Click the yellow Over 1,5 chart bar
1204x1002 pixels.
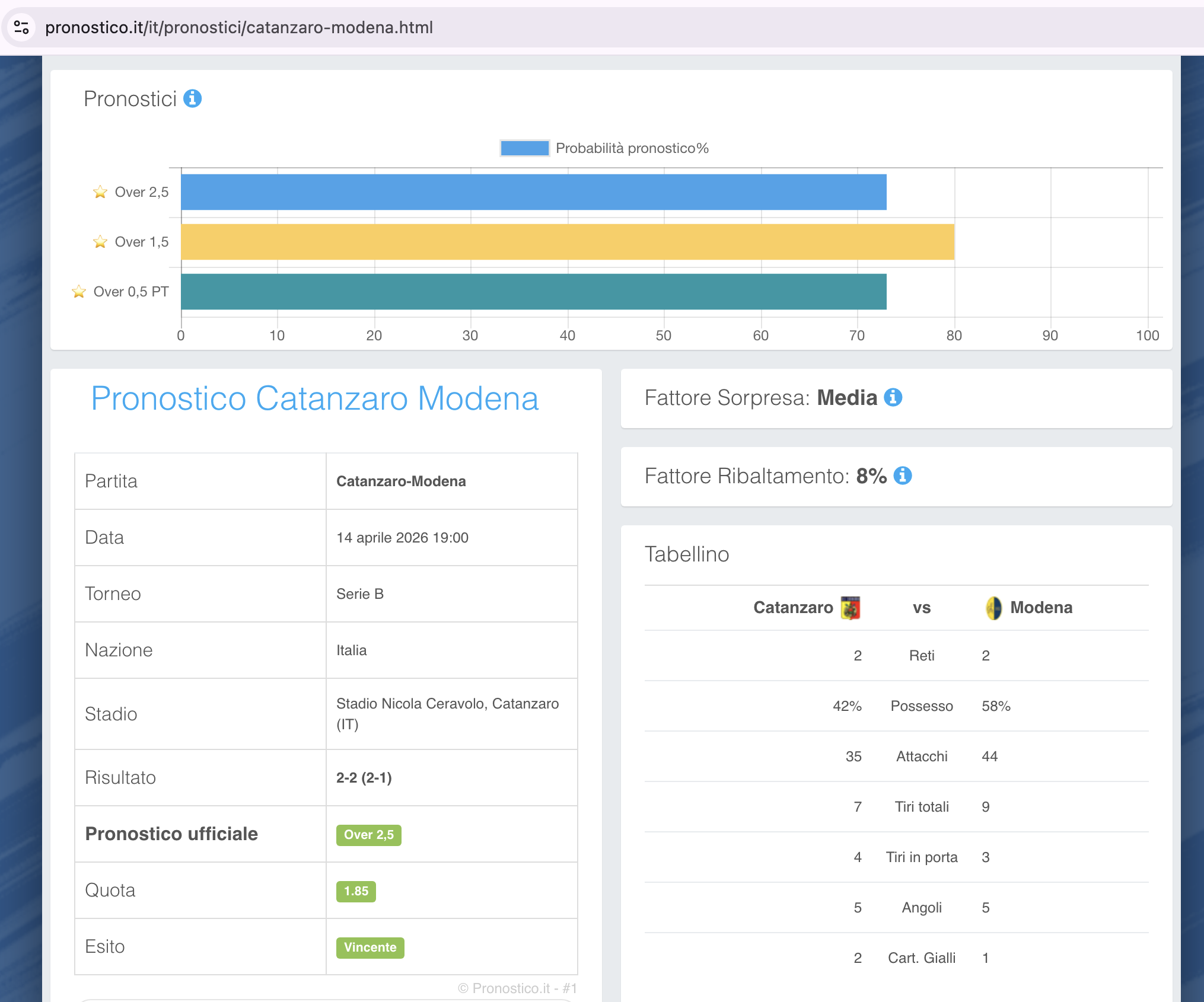pos(567,242)
